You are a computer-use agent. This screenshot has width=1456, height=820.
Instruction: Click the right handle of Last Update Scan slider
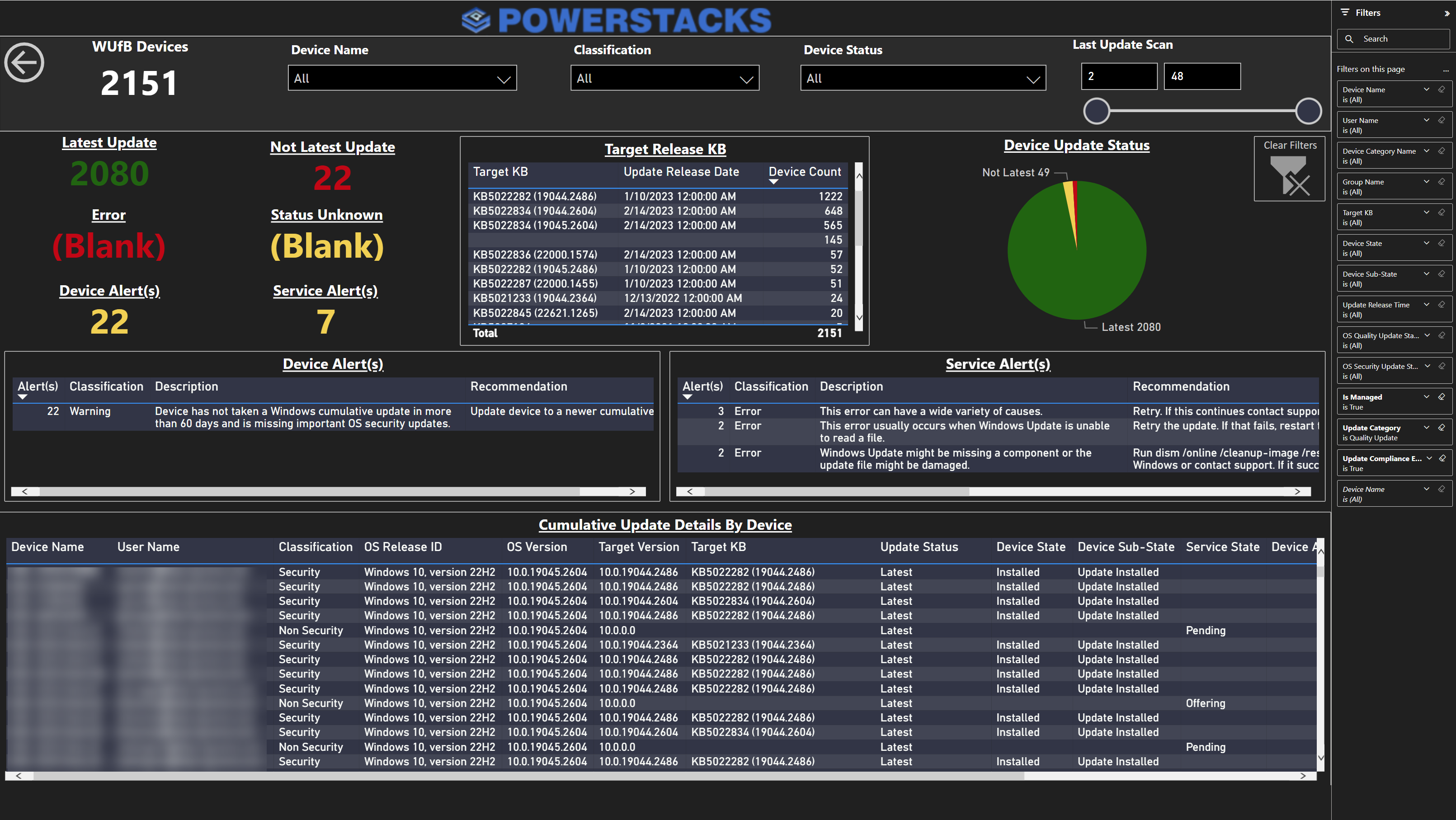coord(1308,111)
